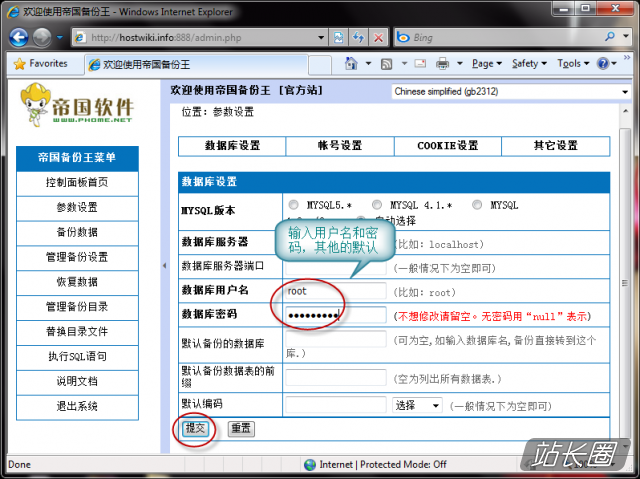Switch to the 帐号设置 tab
The width and height of the screenshot is (640, 479).
pos(340,146)
